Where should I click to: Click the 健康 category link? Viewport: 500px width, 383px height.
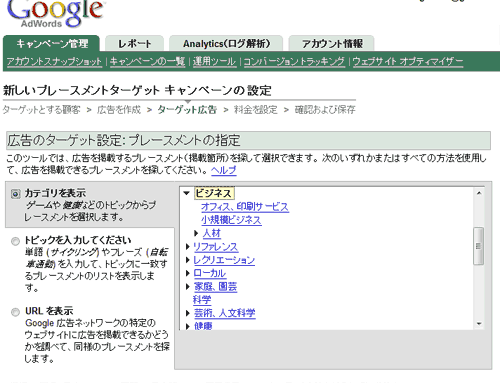(x=203, y=325)
